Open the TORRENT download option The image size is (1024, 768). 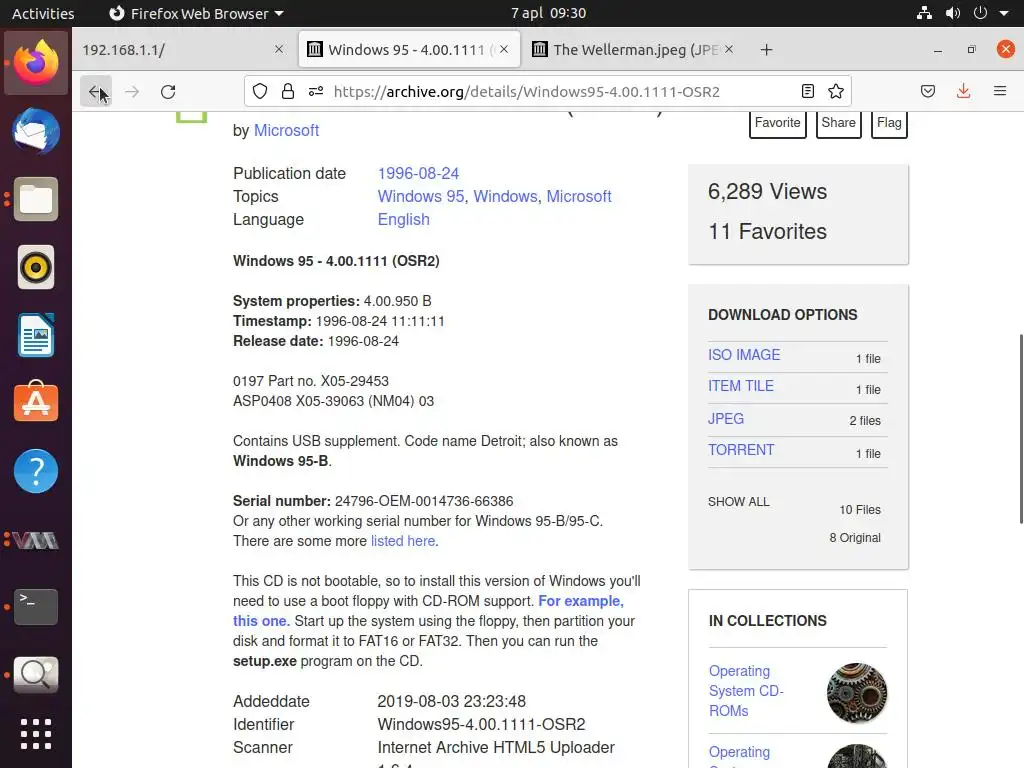(x=741, y=451)
